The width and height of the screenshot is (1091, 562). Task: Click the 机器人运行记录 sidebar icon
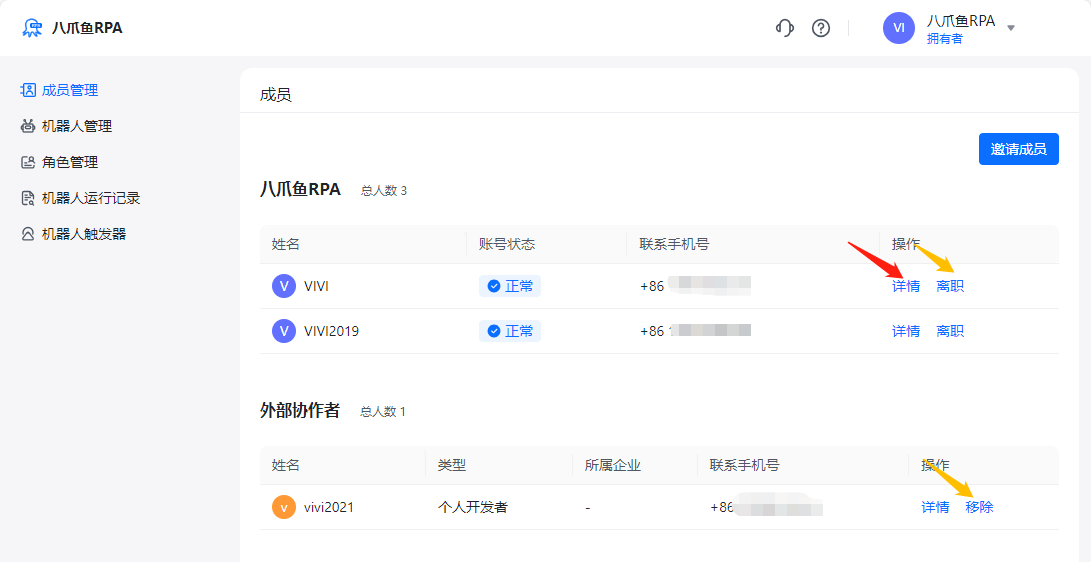(x=28, y=198)
